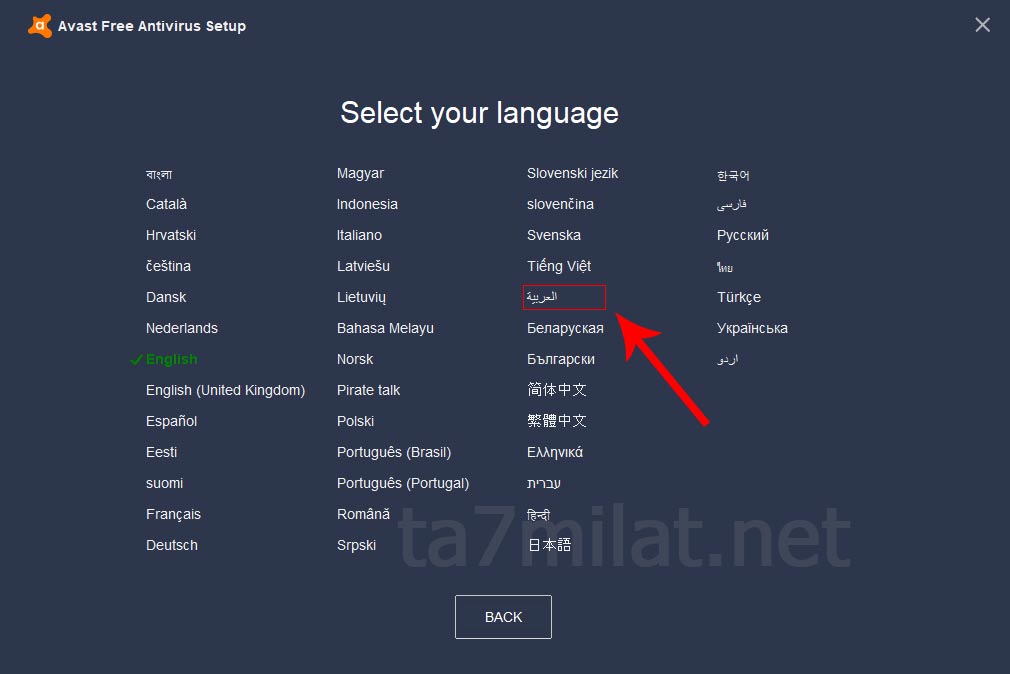
Task: Pick Svenska language
Action: 553,235
